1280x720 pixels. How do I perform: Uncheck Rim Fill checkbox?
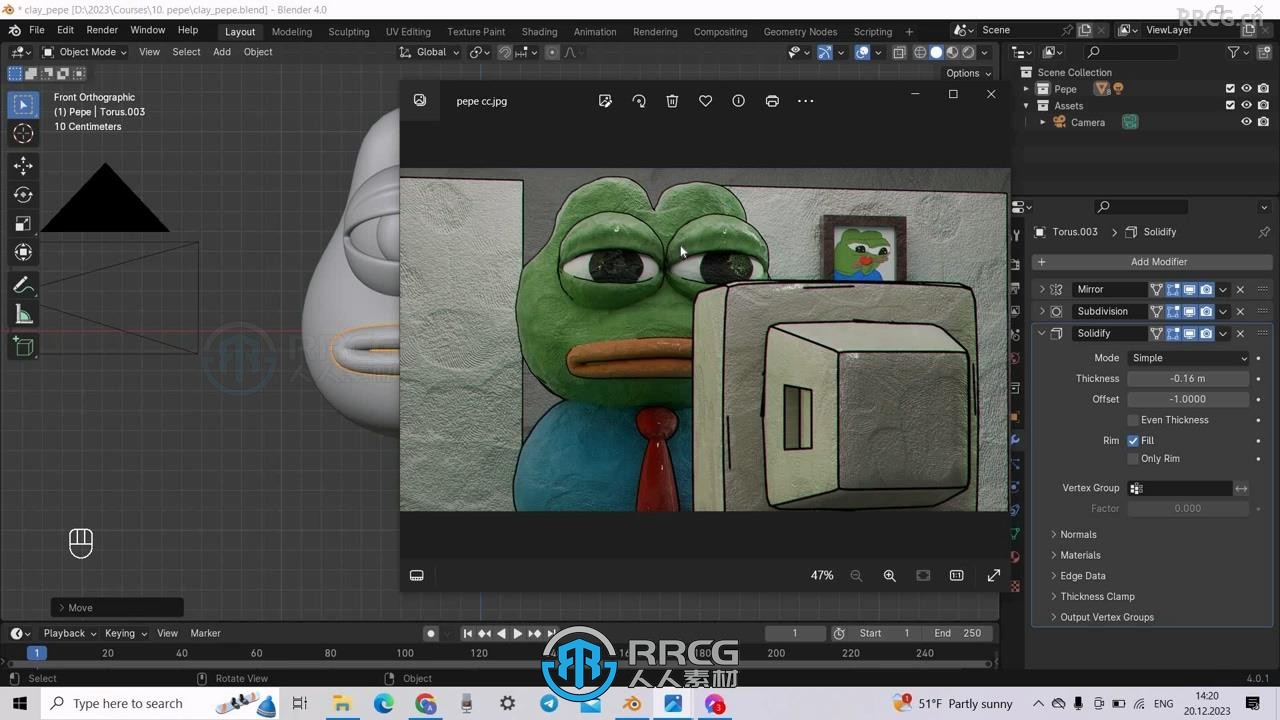[1133, 440]
